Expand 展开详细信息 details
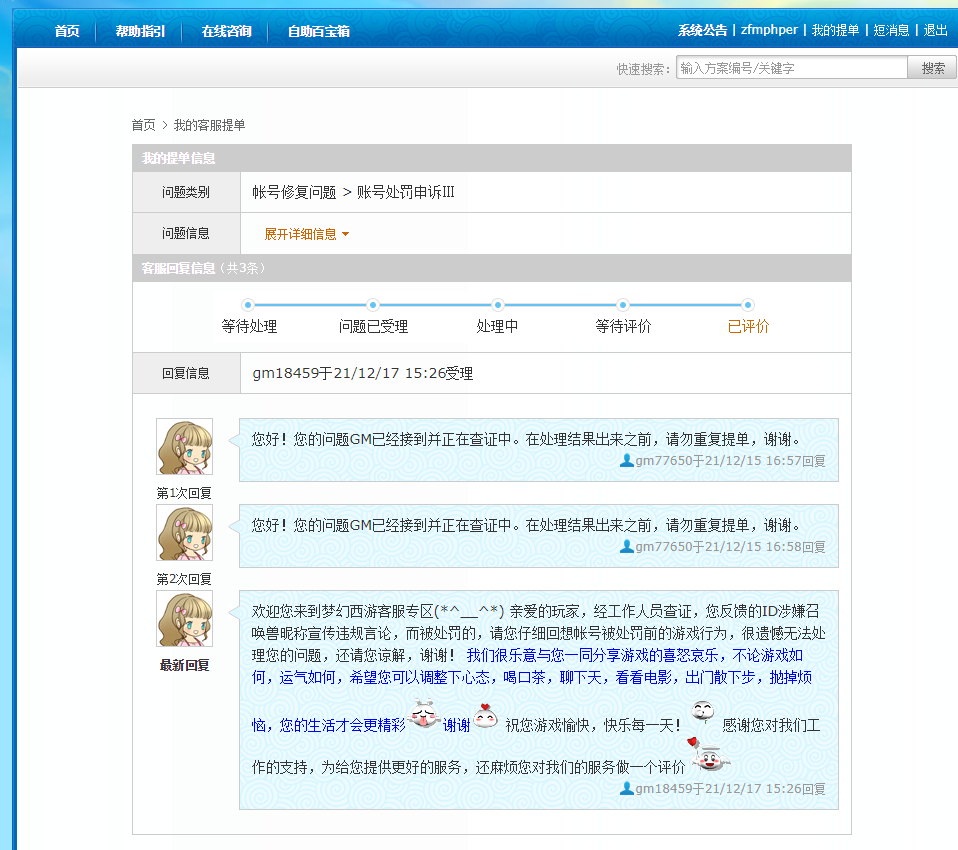This screenshot has width=958, height=850. 300,234
